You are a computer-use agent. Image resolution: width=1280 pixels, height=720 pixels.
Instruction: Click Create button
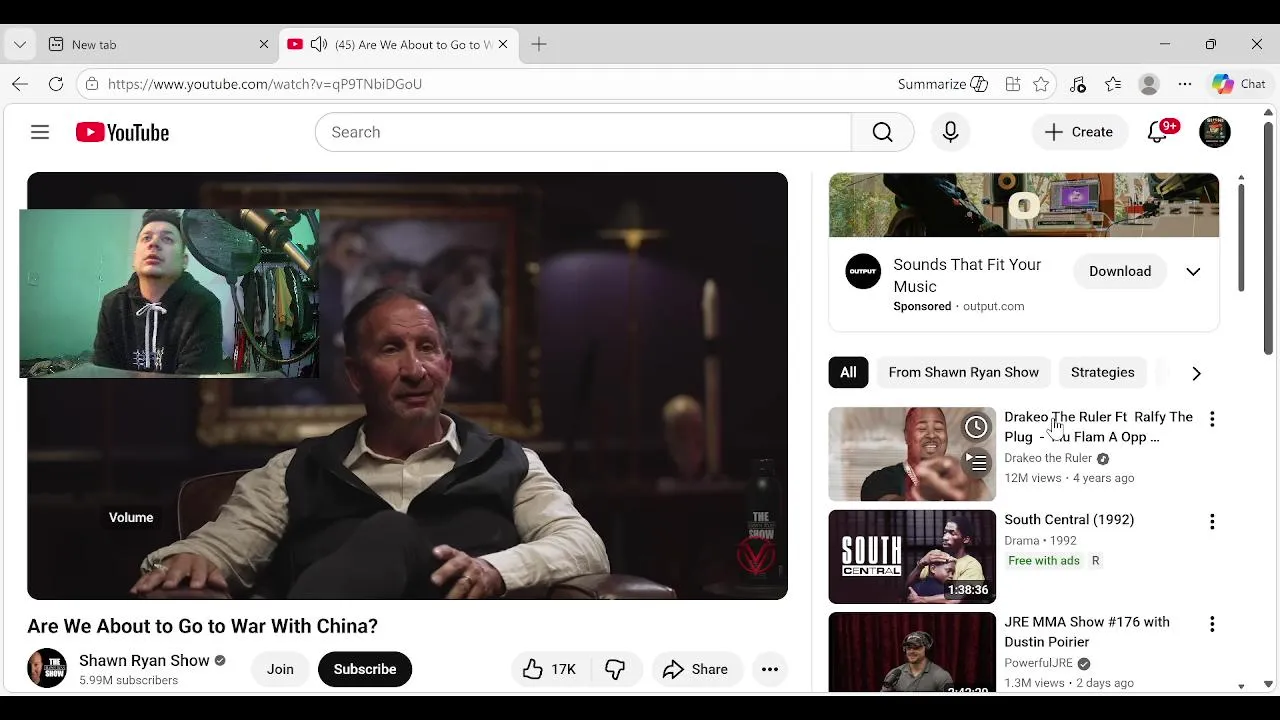1079,132
